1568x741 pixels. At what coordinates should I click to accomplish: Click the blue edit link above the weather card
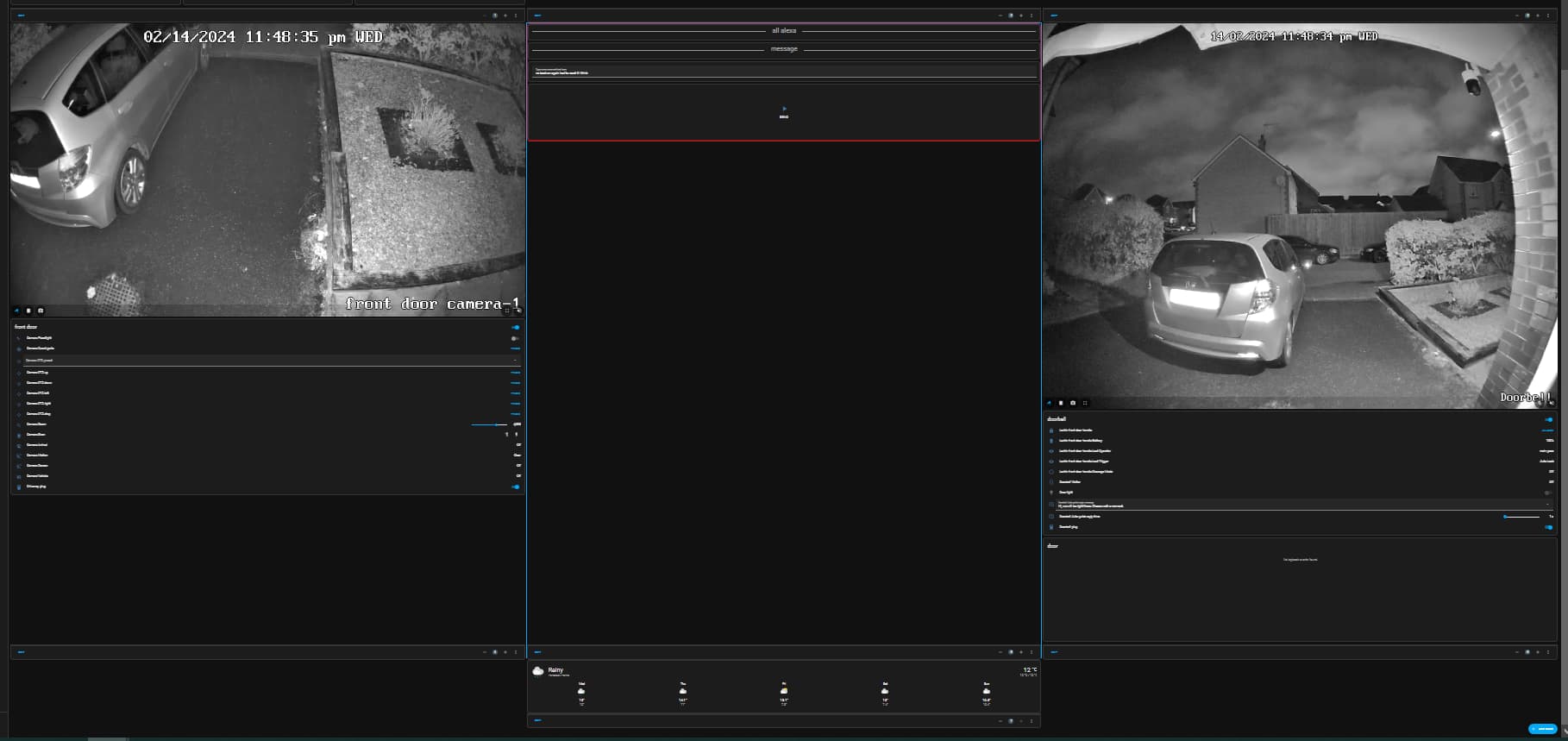(x=537, y=652)
